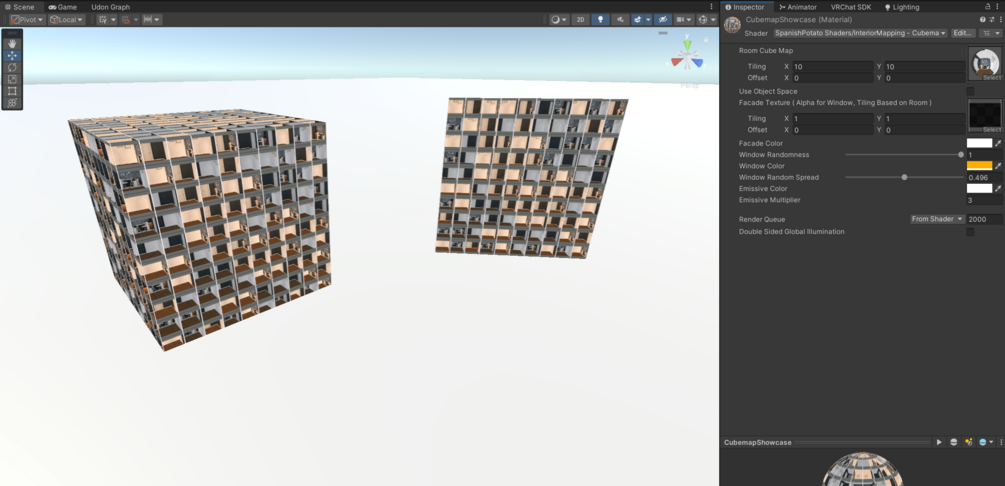Click the scene camera settings icon
The width and height of the screenshot is (1005, 486).
[x=679, y=20]
